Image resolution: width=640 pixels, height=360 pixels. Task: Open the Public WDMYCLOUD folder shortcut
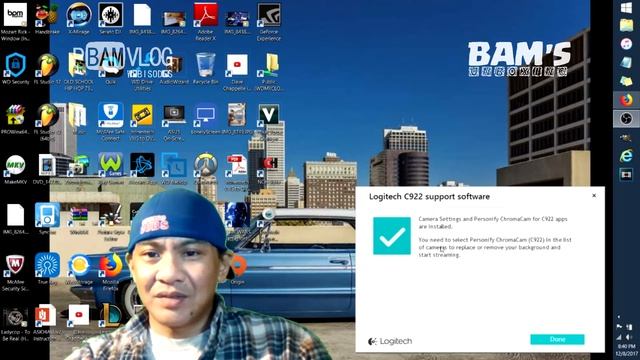[269, 71]
